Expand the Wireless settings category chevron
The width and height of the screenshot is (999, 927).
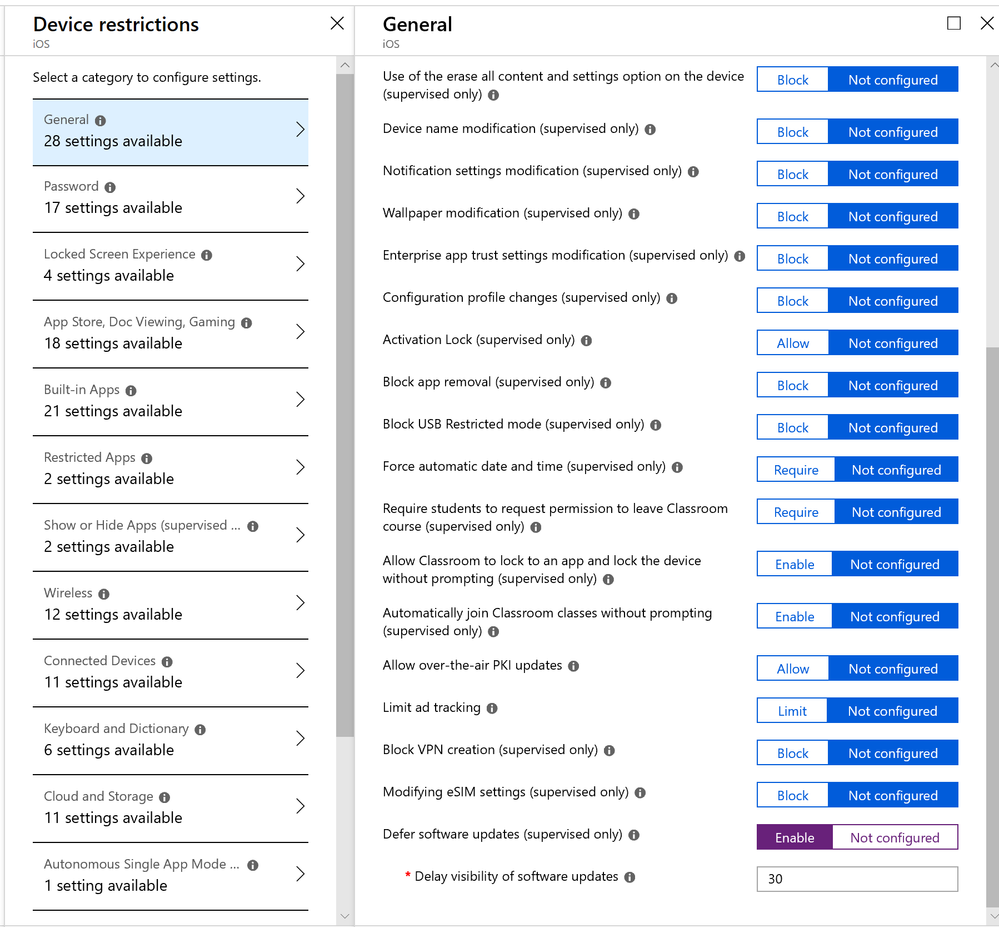(300, 603)
